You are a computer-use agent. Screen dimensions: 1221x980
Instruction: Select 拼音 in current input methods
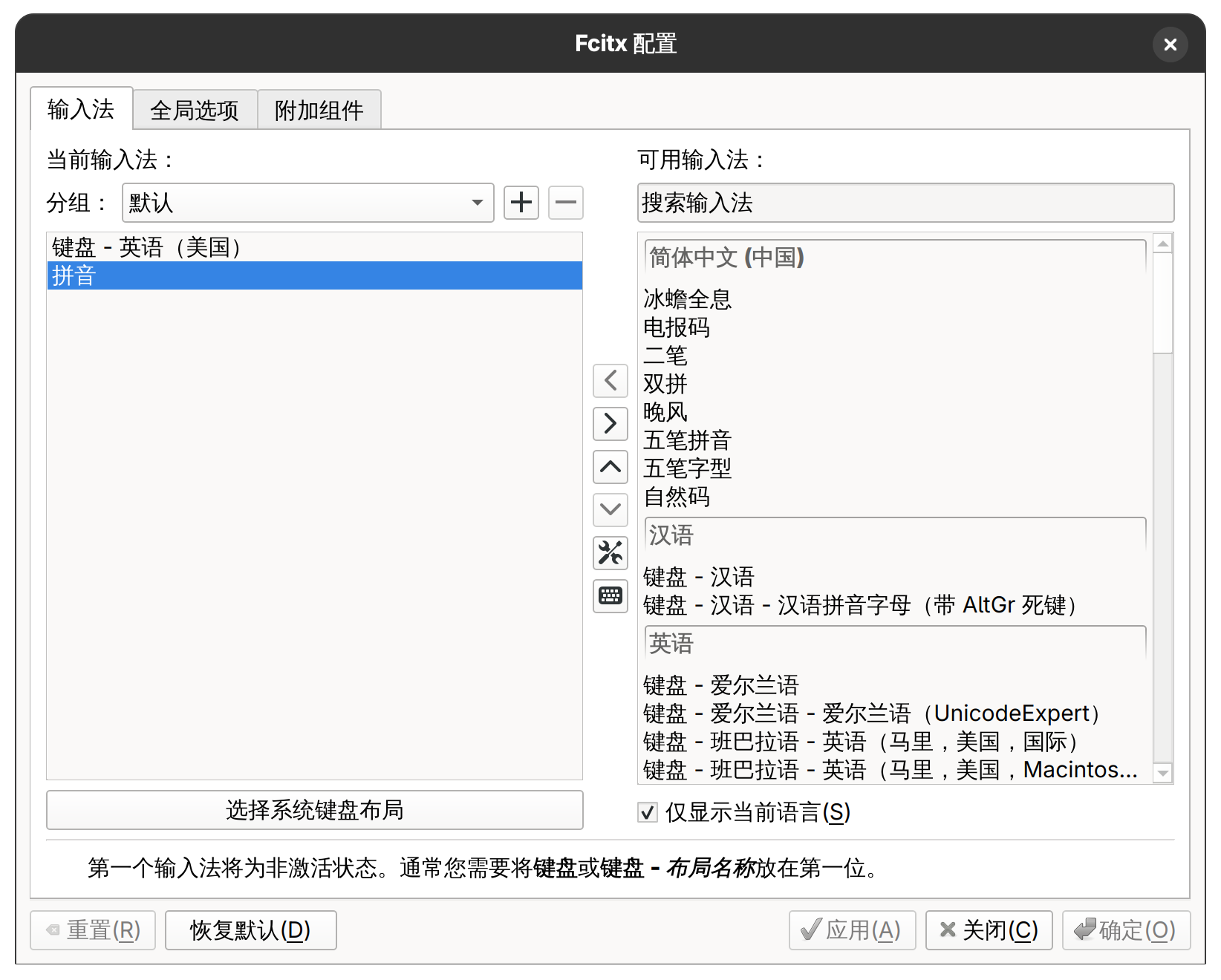point(314,275)
